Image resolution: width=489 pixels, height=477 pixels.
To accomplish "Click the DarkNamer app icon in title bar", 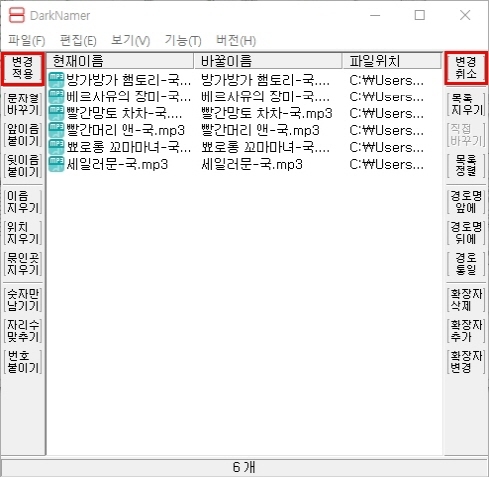I will 17,15.
